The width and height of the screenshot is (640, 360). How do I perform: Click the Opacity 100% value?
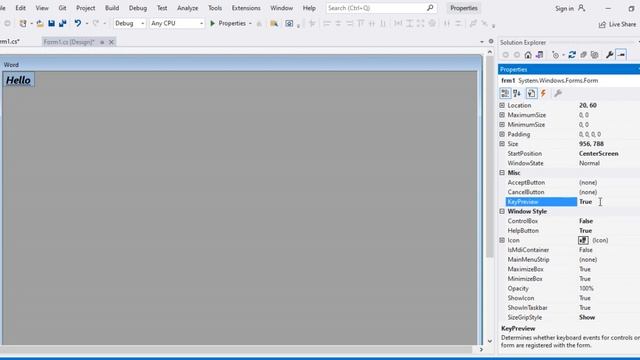[587, 289]
